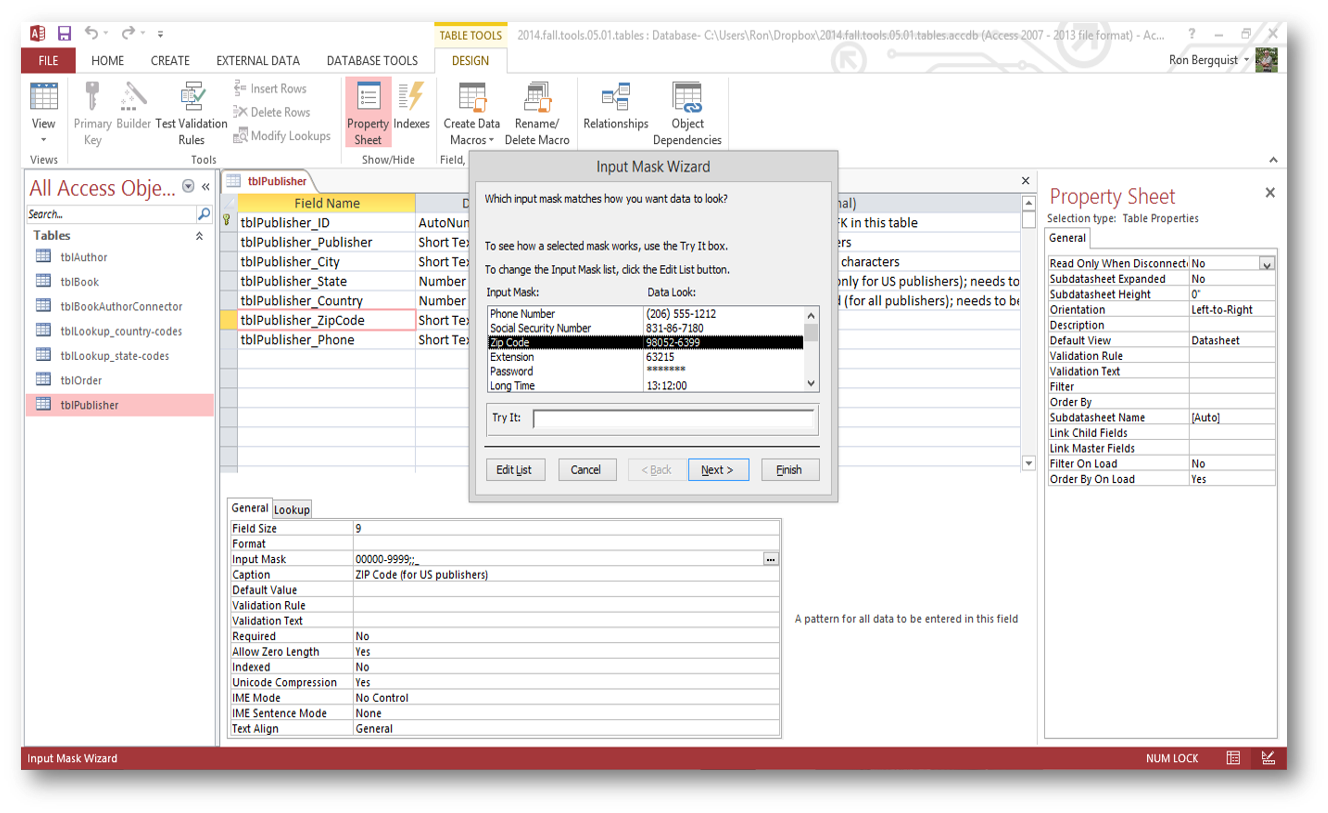Click Next in the Input Mask Wizard
The height and width of the screenshot is (813, 1328).
coord(718,470)
